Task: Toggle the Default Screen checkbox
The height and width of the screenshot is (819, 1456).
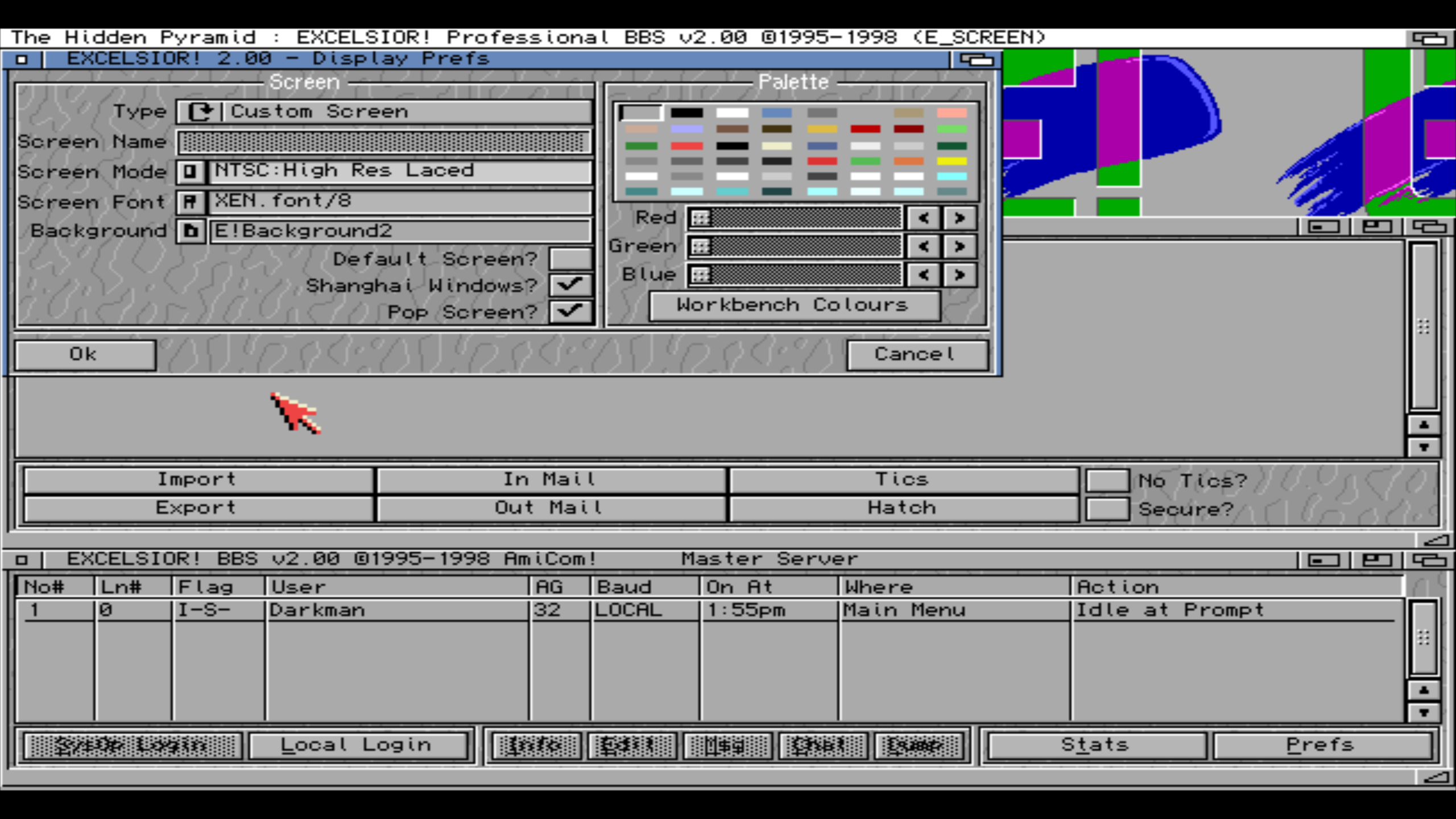Action: click(569, 259)
